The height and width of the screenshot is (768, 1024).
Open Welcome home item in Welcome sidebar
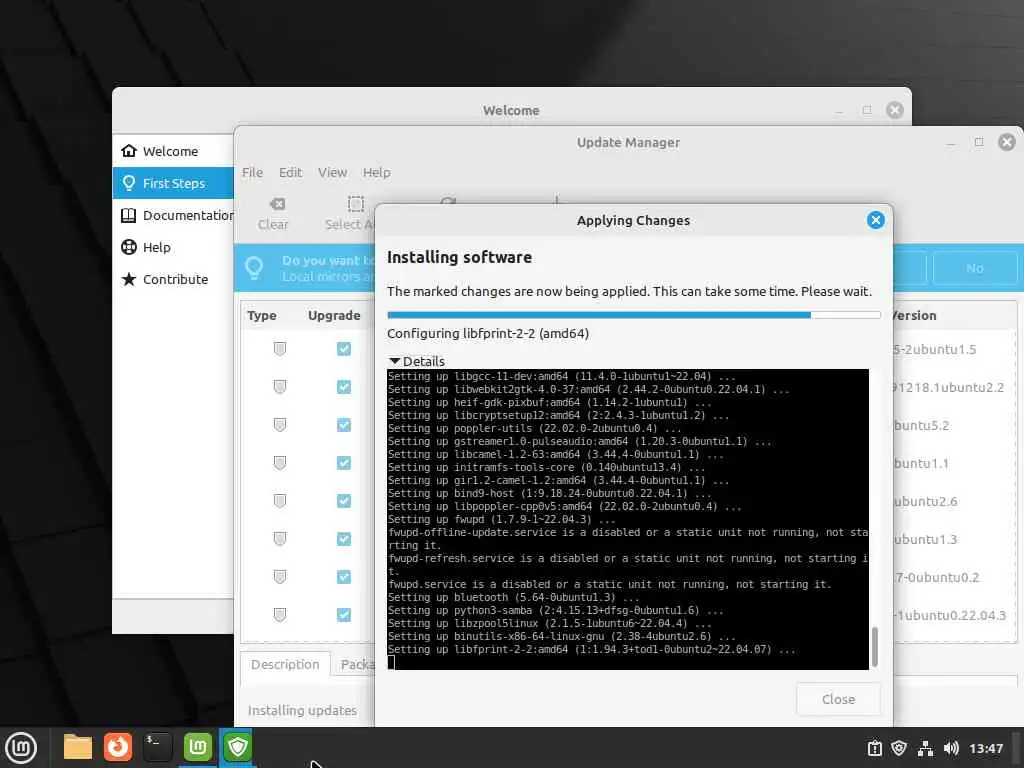[x=172, y=151]
